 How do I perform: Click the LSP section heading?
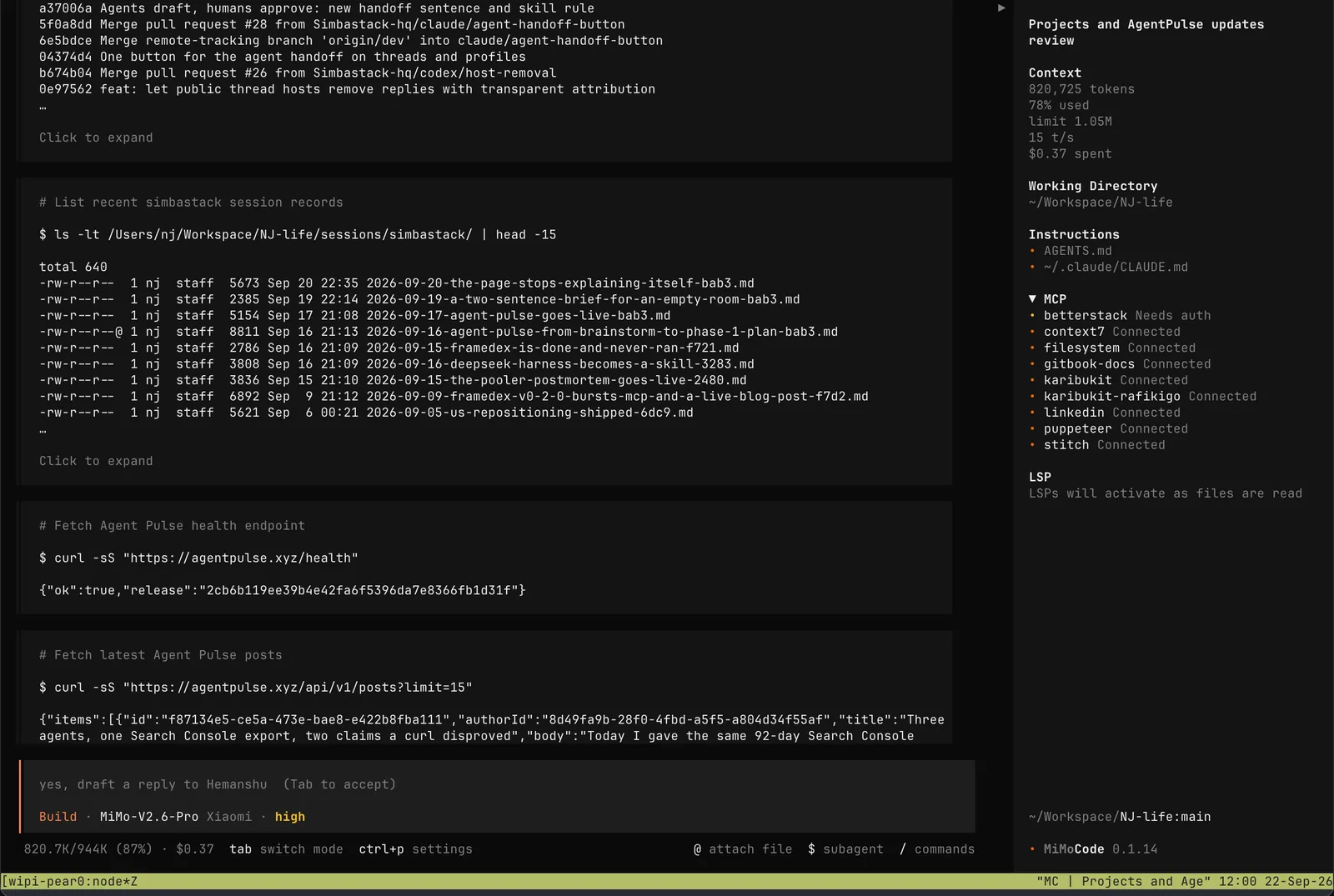pyautogui.click(x=1040, y=477)
